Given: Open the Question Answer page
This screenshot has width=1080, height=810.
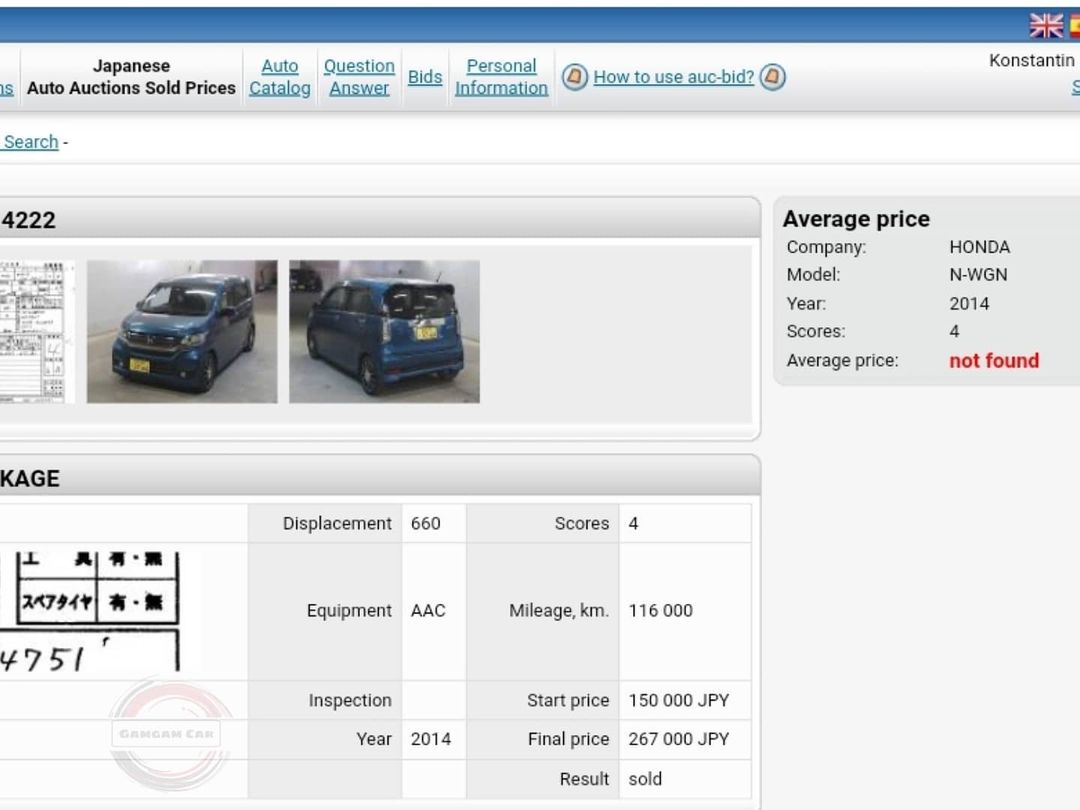Looking at the screenshot, I should point(359,76).
